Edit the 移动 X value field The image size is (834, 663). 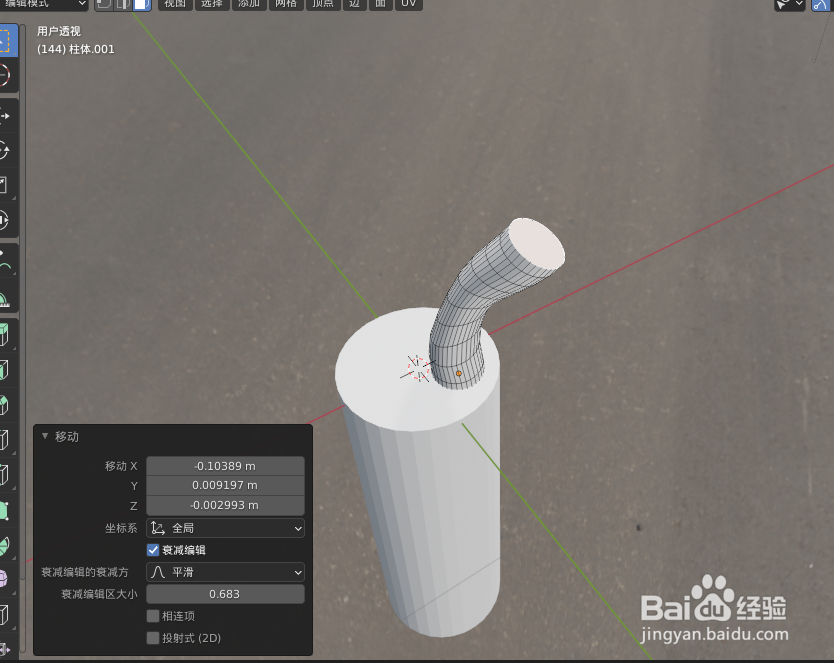pyautogui.click(x=225, y=465)
